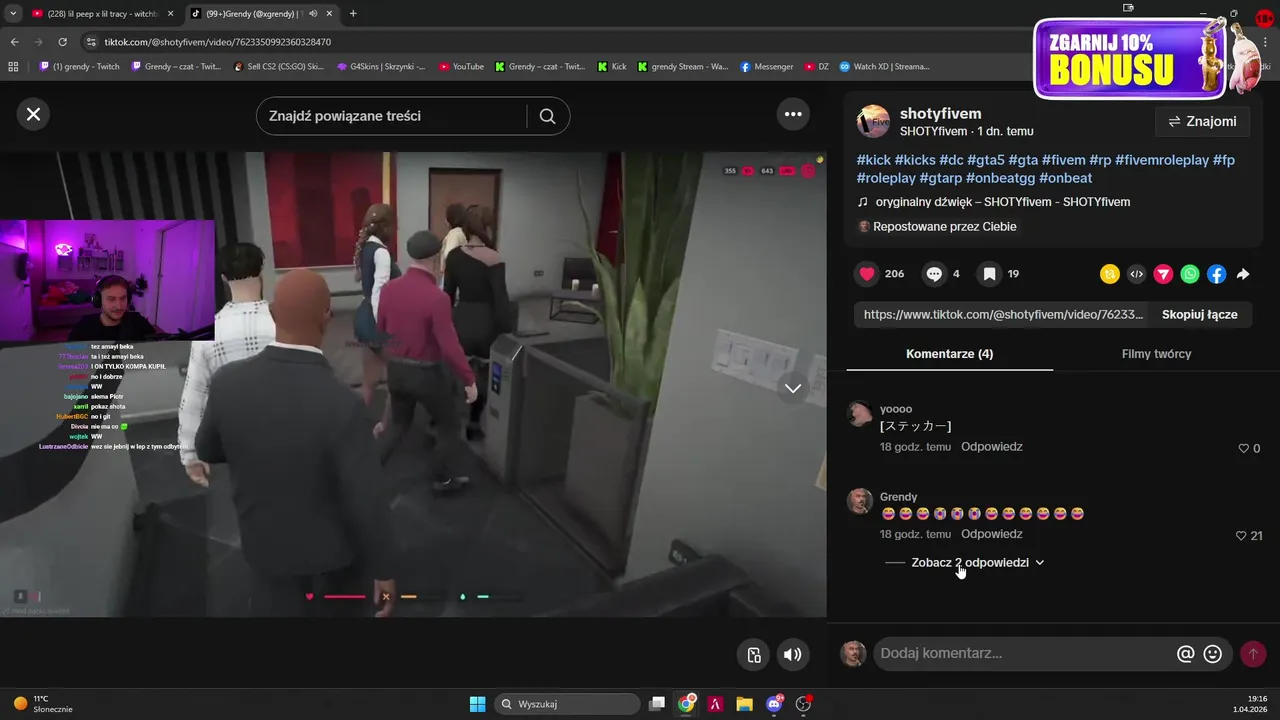Open Task View in taskbar
Viewport: 1280px width, 720px height.
click(x=657, y=704)
